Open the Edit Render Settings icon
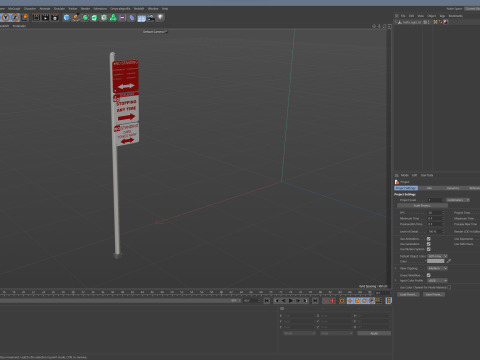480x360 pixels. point(55,18)
